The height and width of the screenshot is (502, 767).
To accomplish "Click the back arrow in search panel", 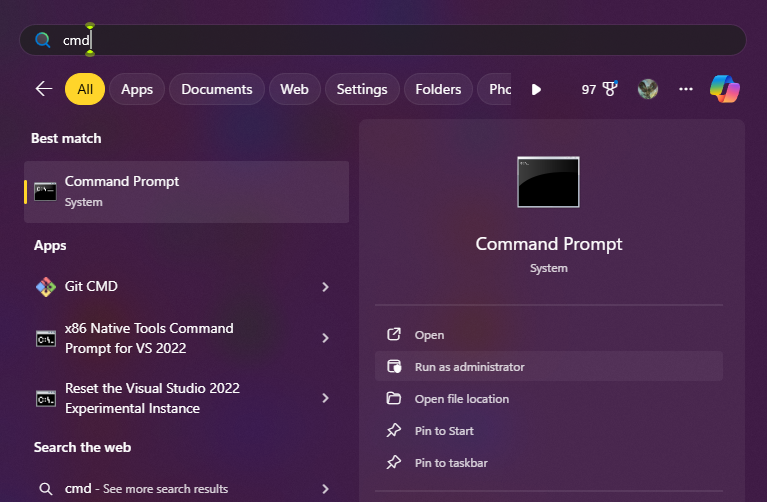I will tap(43, 89).
